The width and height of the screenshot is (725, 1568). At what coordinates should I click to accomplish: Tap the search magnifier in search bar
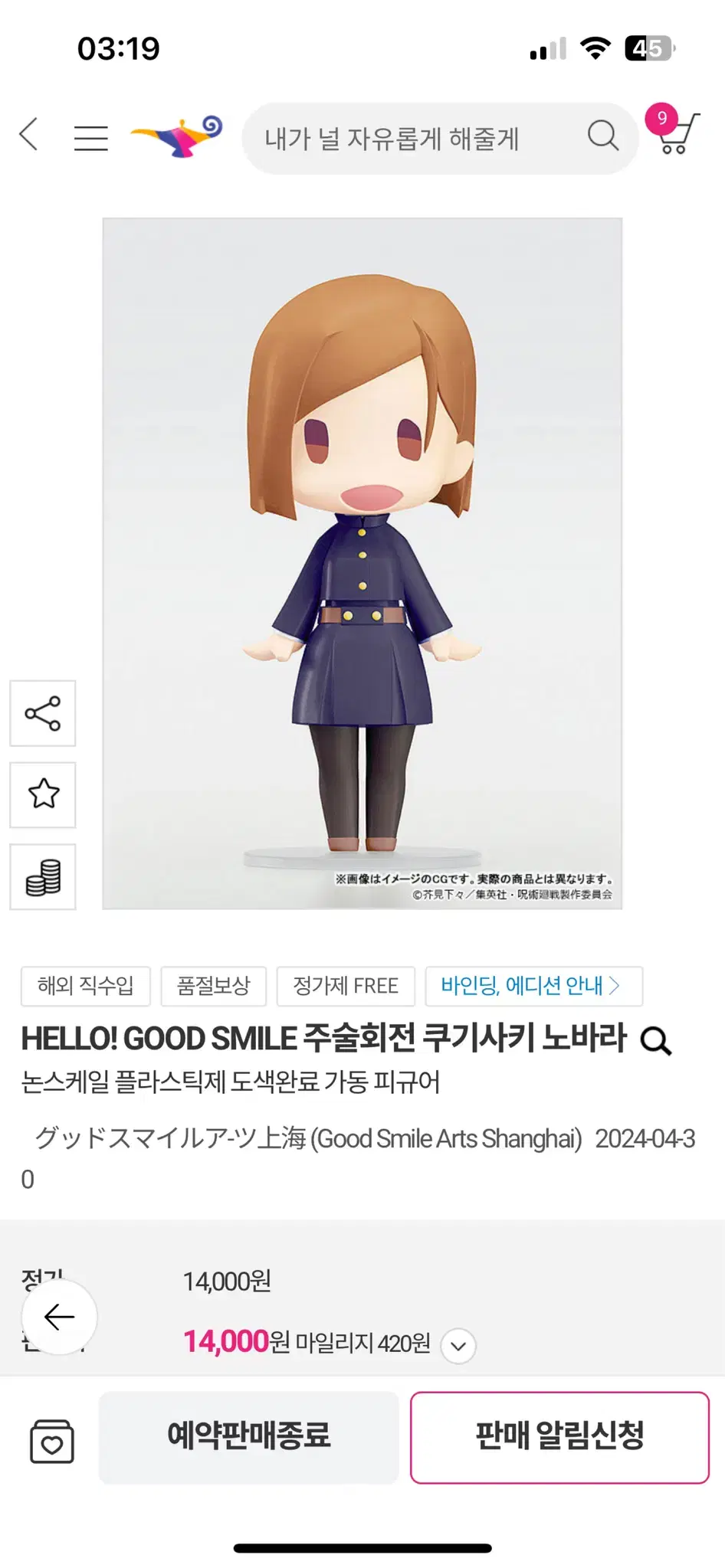coord(603,136)
